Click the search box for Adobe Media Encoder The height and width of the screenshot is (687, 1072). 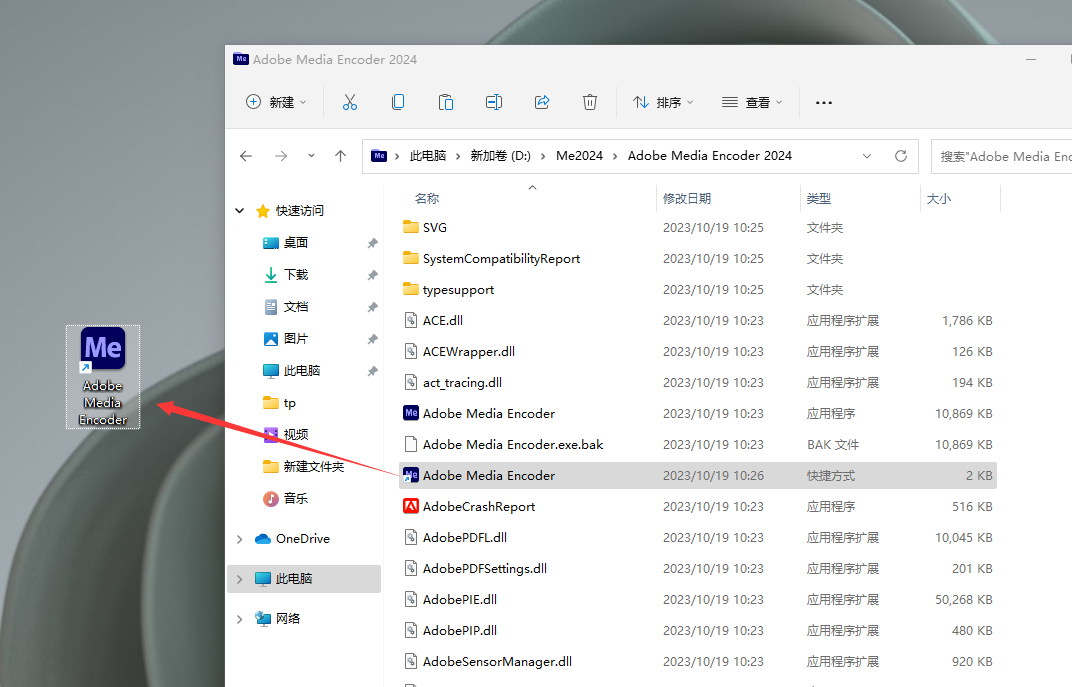coord(1002,157)
